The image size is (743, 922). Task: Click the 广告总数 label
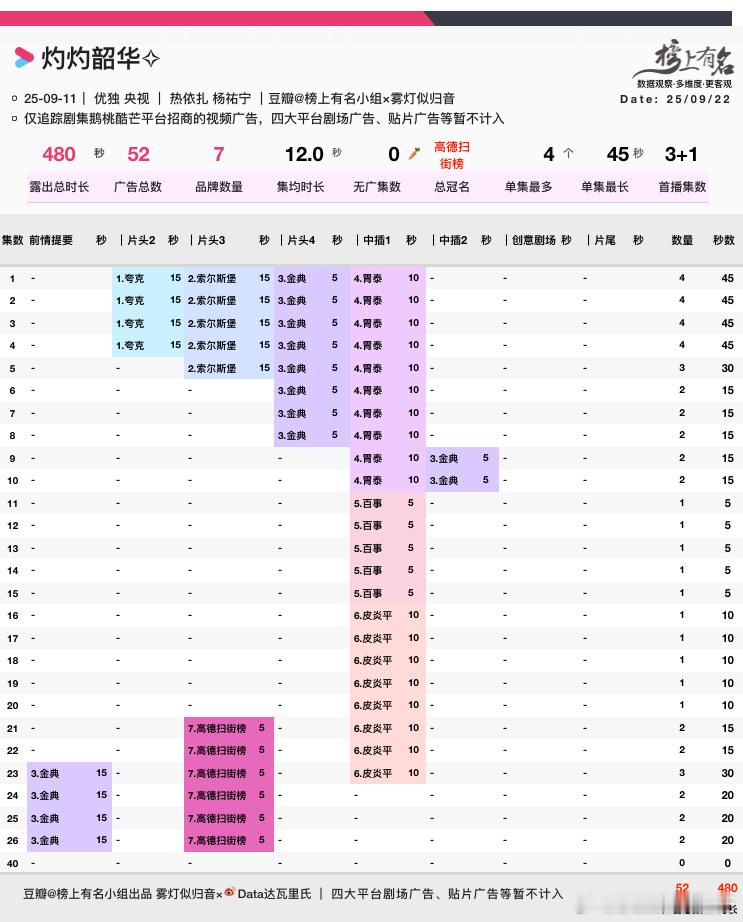(138, 187)
